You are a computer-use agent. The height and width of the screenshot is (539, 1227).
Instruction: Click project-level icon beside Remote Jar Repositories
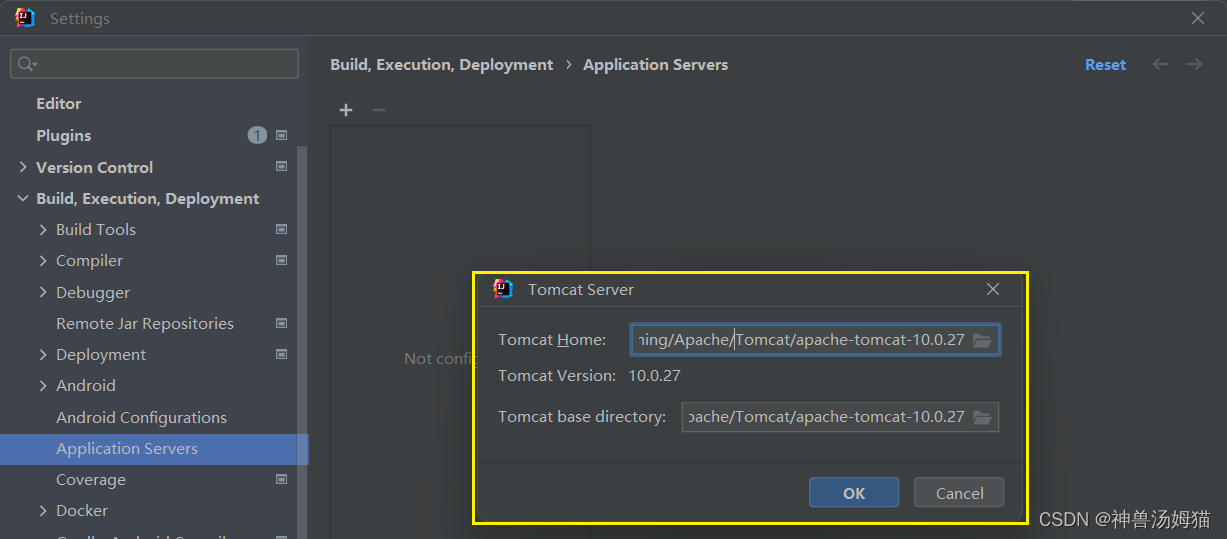click(281, 323)
